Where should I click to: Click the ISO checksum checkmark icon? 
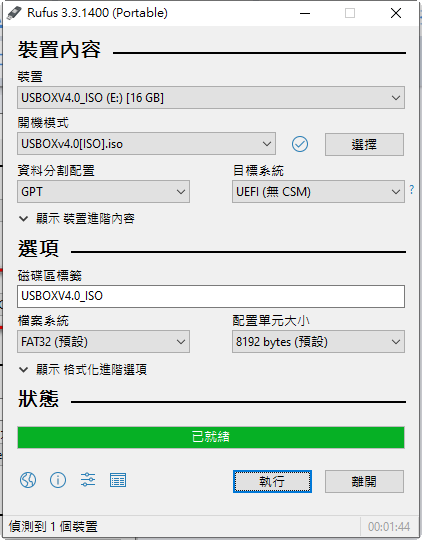300,144
